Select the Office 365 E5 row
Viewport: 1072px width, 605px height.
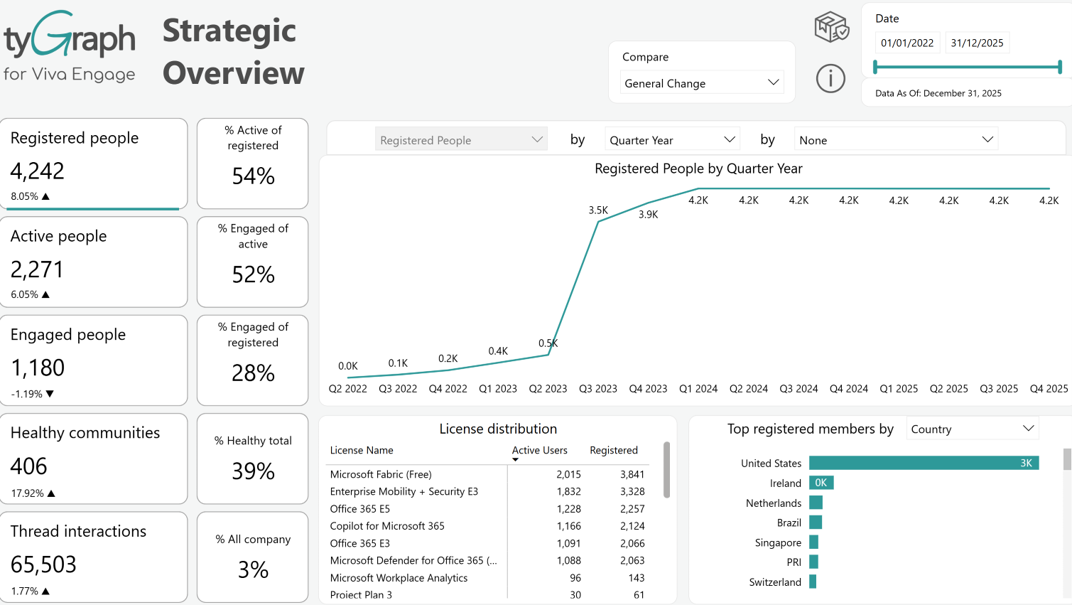click(x=487, y=509)
